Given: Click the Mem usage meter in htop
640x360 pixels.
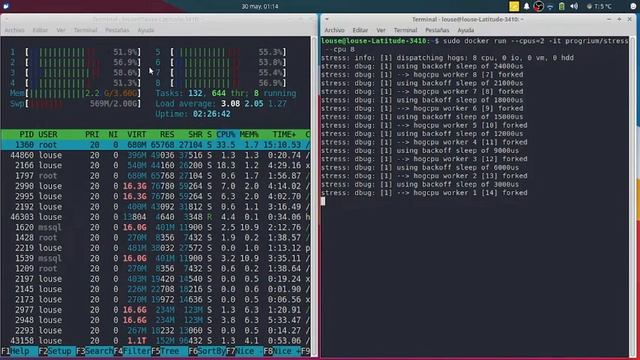Looking at the screenshot, I should tap(76, 93).
